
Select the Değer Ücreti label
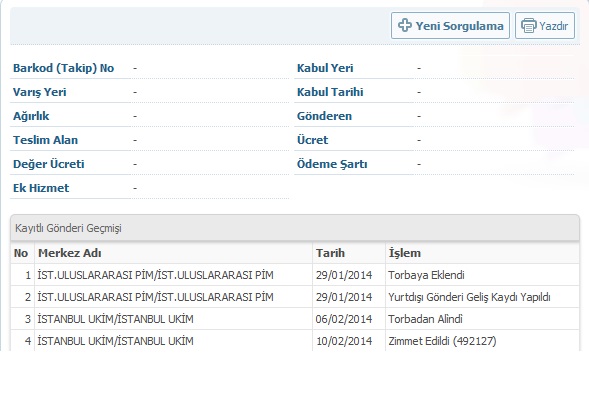click(x=48, y=164)
